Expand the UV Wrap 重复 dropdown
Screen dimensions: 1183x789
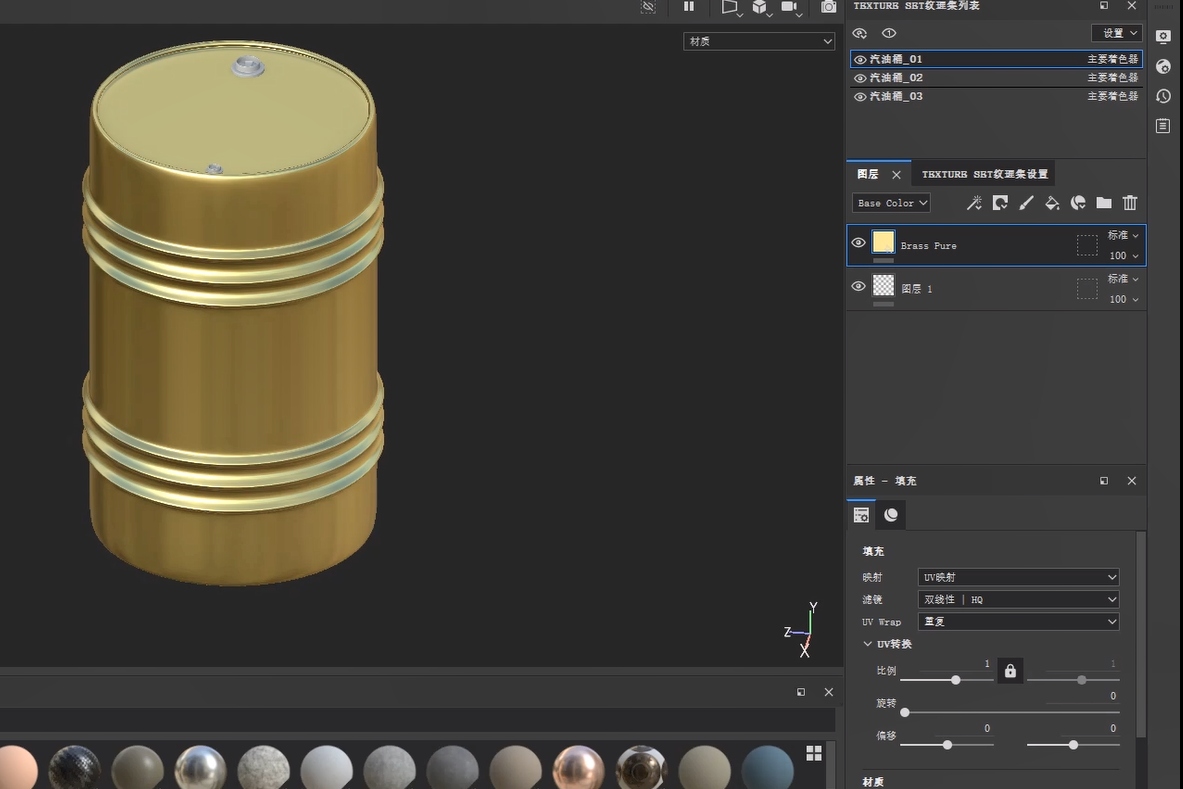point(1018,622)
